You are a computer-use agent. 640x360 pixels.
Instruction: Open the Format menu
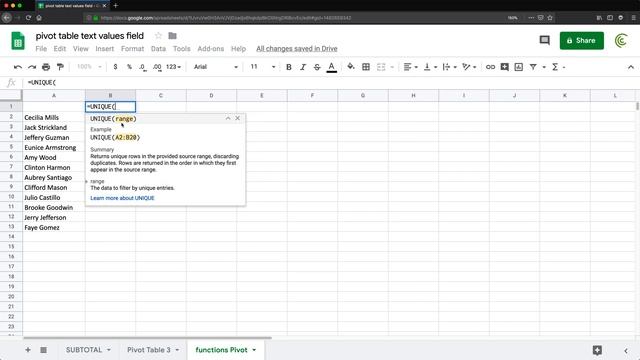[132, 49]
